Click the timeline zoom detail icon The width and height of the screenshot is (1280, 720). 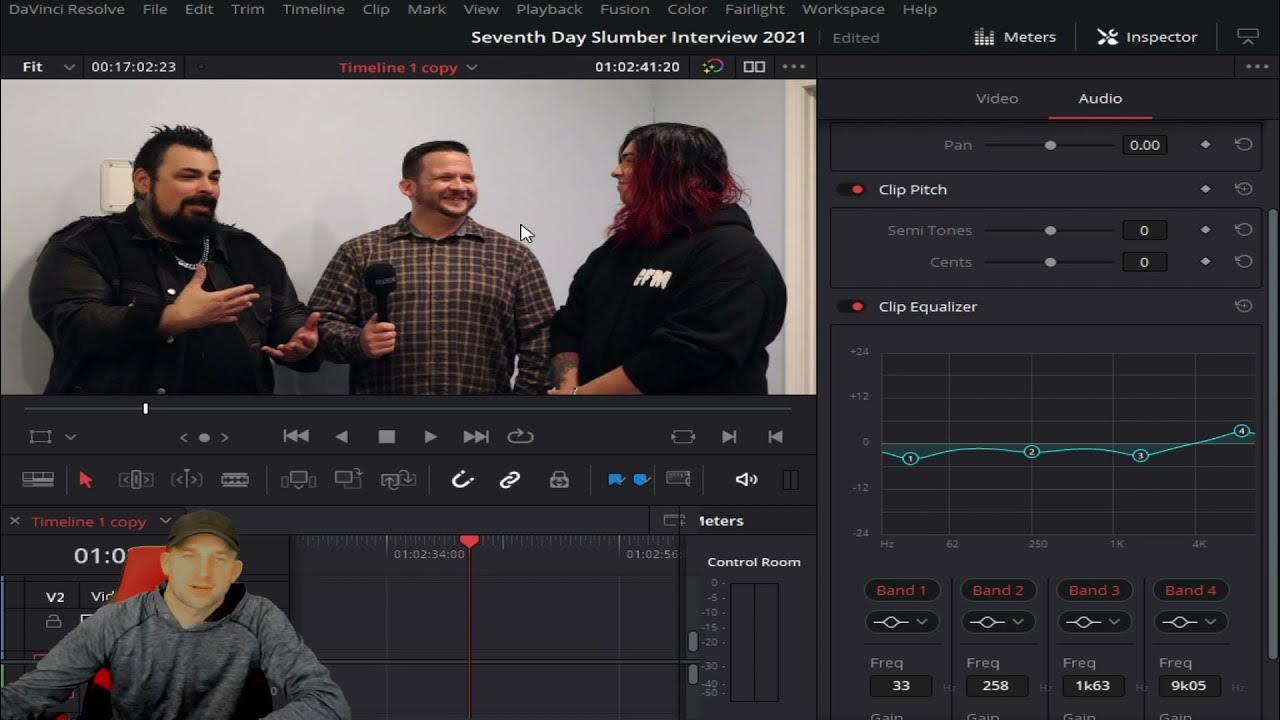pyautogui.click(x=678, y=479)
